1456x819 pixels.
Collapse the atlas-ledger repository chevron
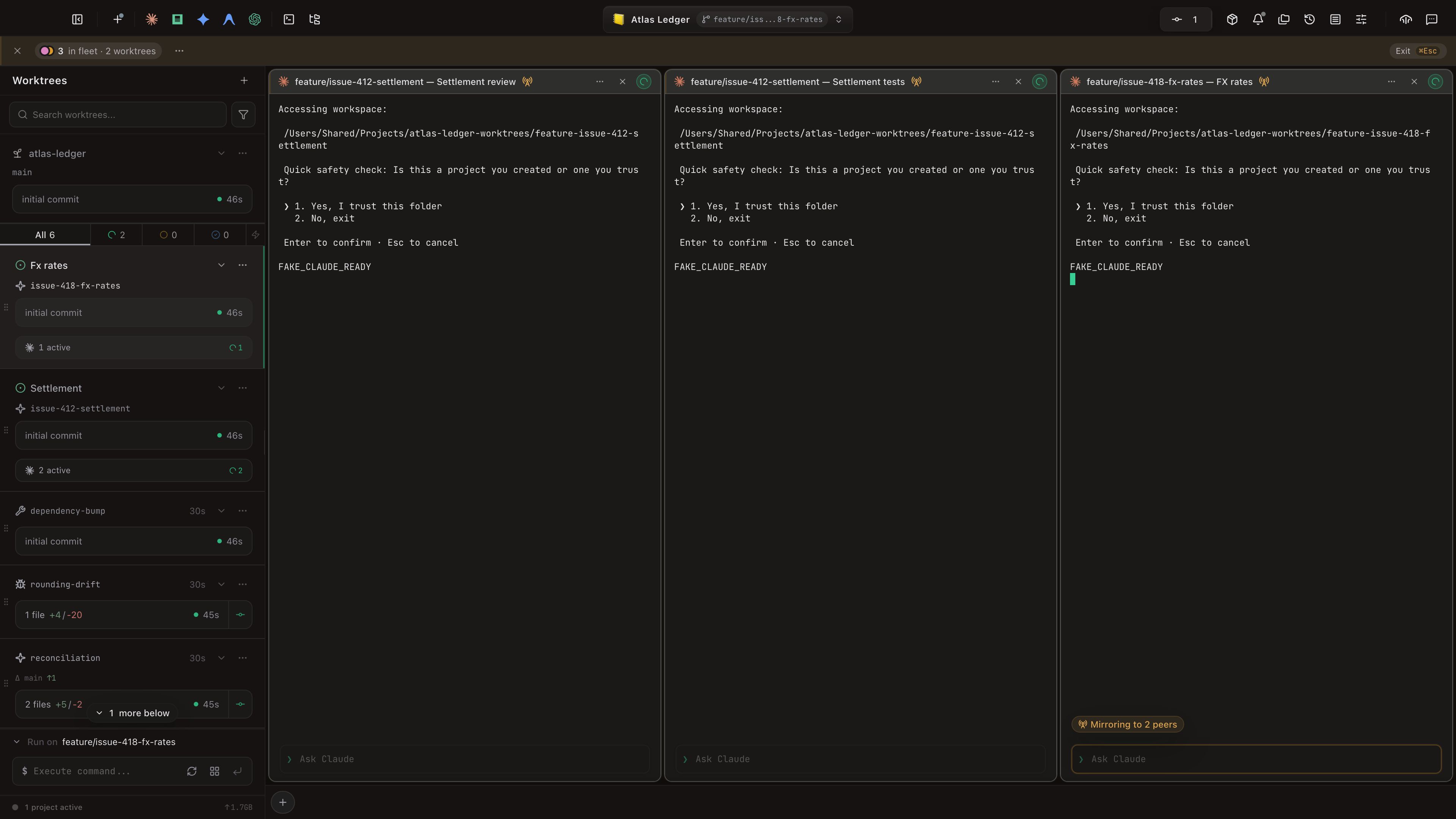221,153
